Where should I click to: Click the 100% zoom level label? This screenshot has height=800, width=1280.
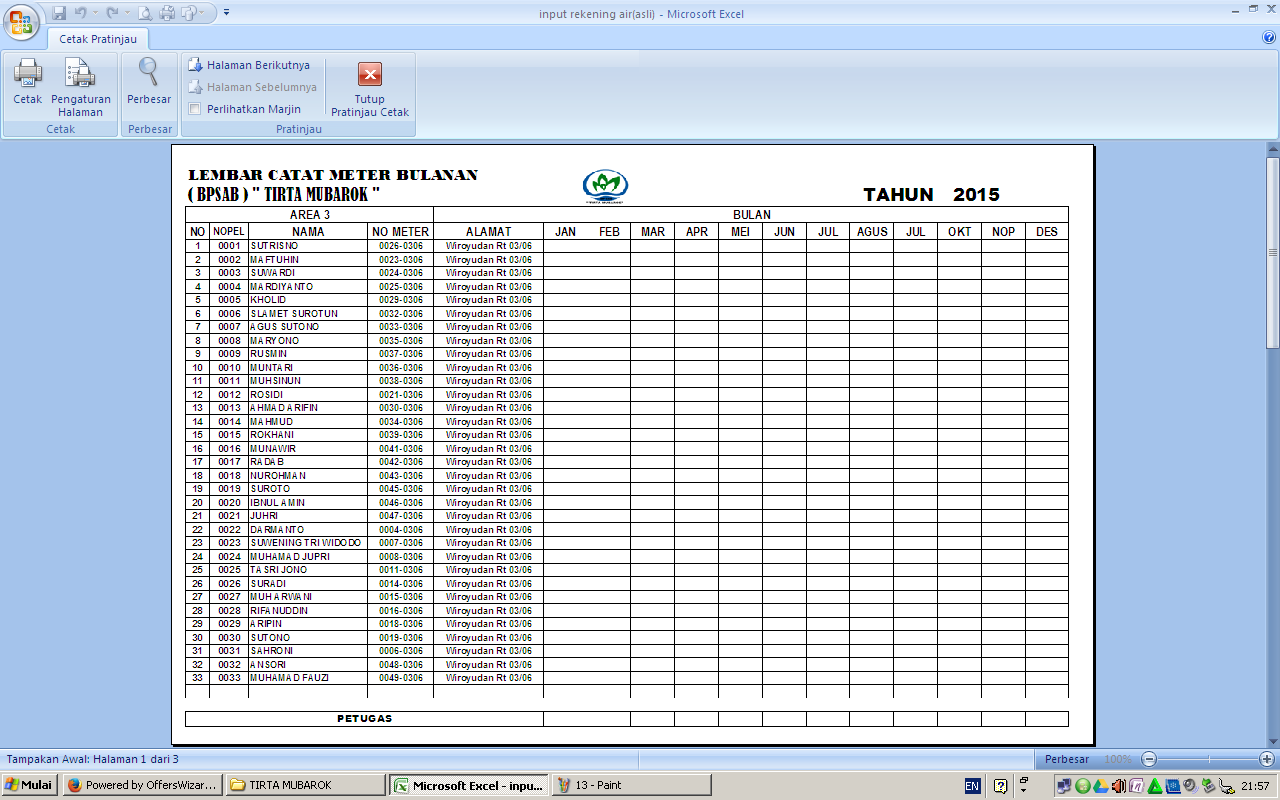point(1118,759)
